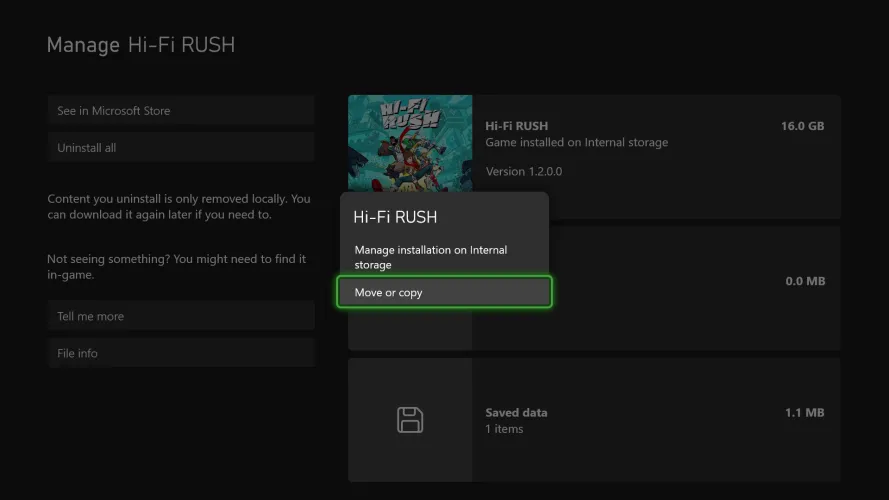Click the File info button
889x500 pixels.
(x=180, y=353)
